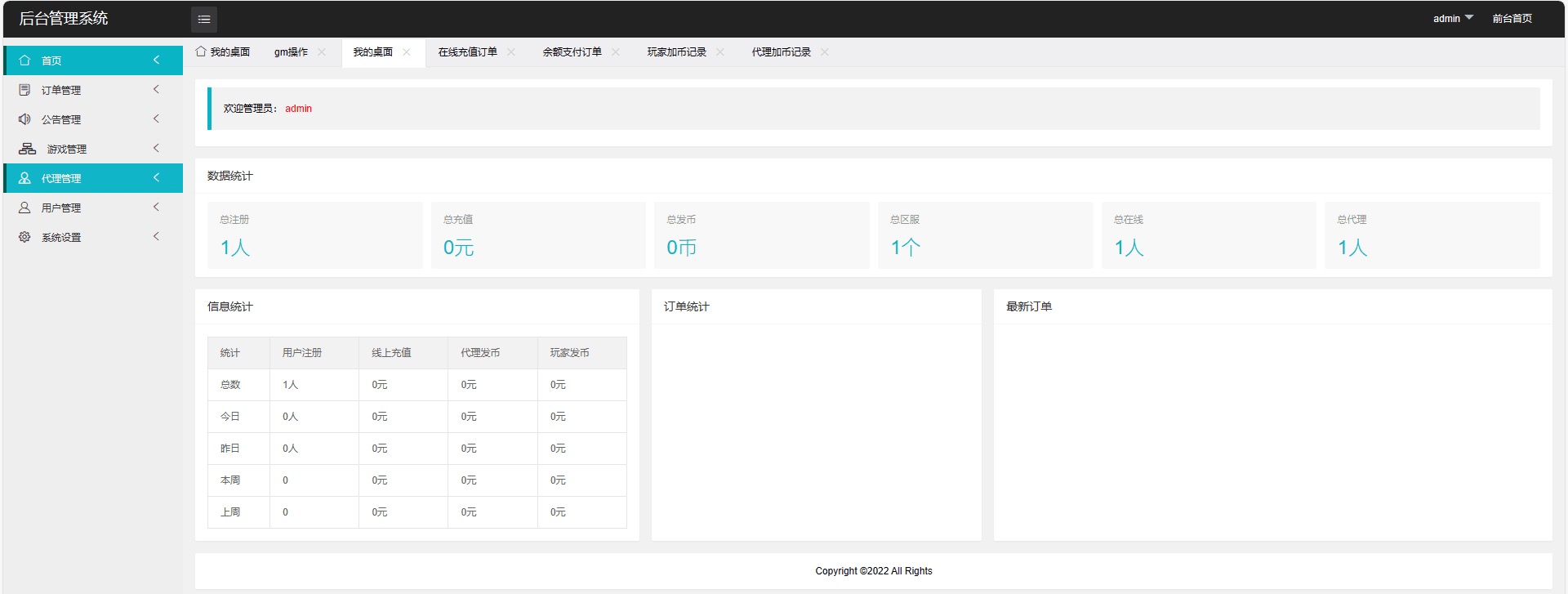Expand the 代理管理 menu chevron

click(x=156, y=177)
